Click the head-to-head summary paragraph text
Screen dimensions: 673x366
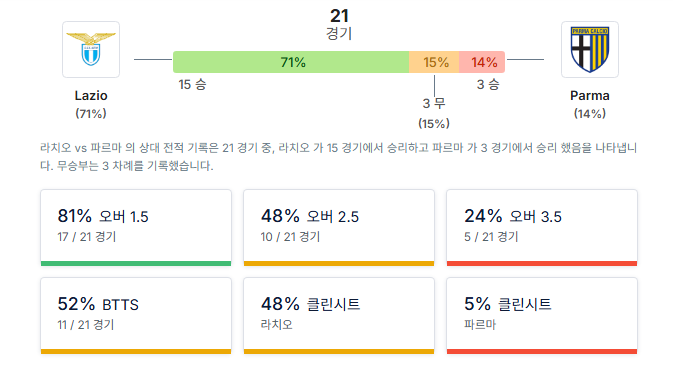(338, 157)
